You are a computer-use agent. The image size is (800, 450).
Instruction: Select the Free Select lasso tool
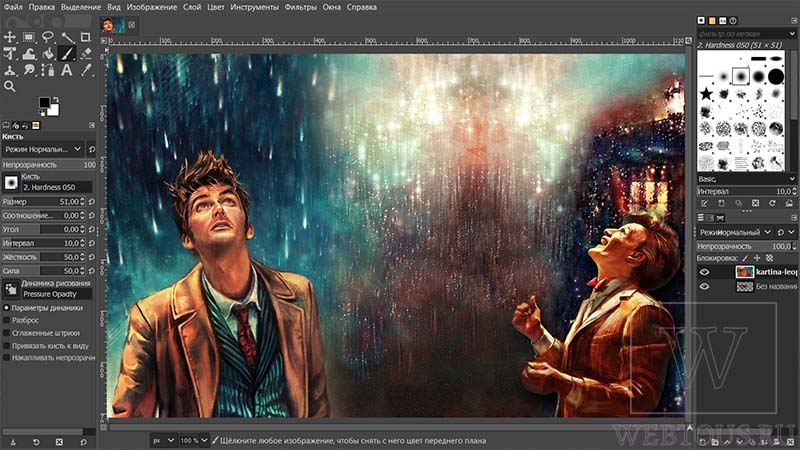click(x=47, y=37)
